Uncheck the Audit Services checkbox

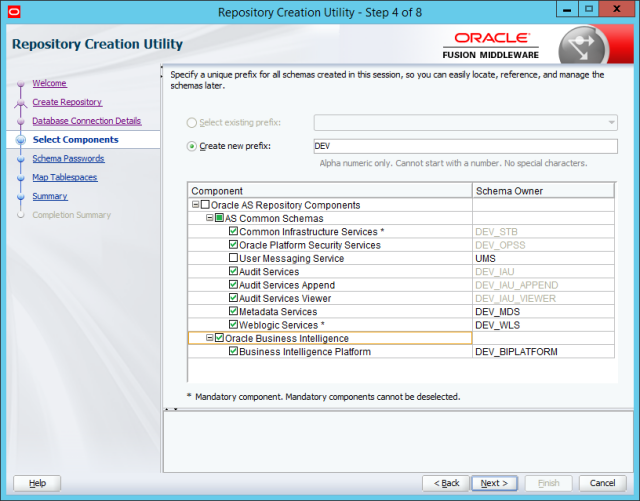pyautogui.click(x=233, y=271)
